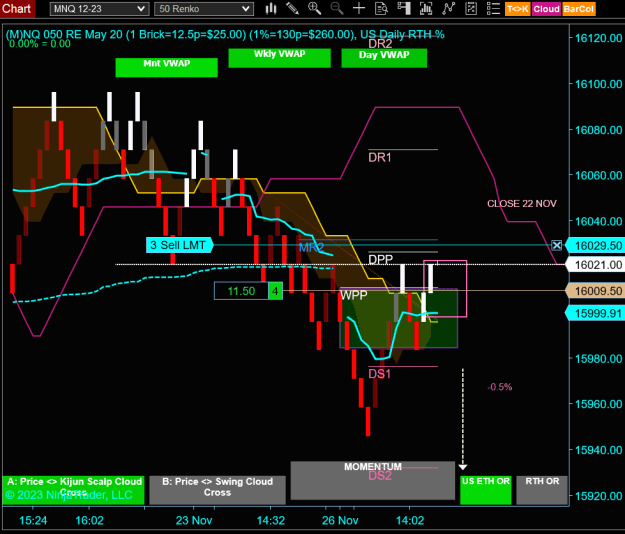Image resolution: width=625 pixels, height=534 pixels.
Task: Click the 14:02 time axis label
Action: pyautogui.click(x=410, y=520)
